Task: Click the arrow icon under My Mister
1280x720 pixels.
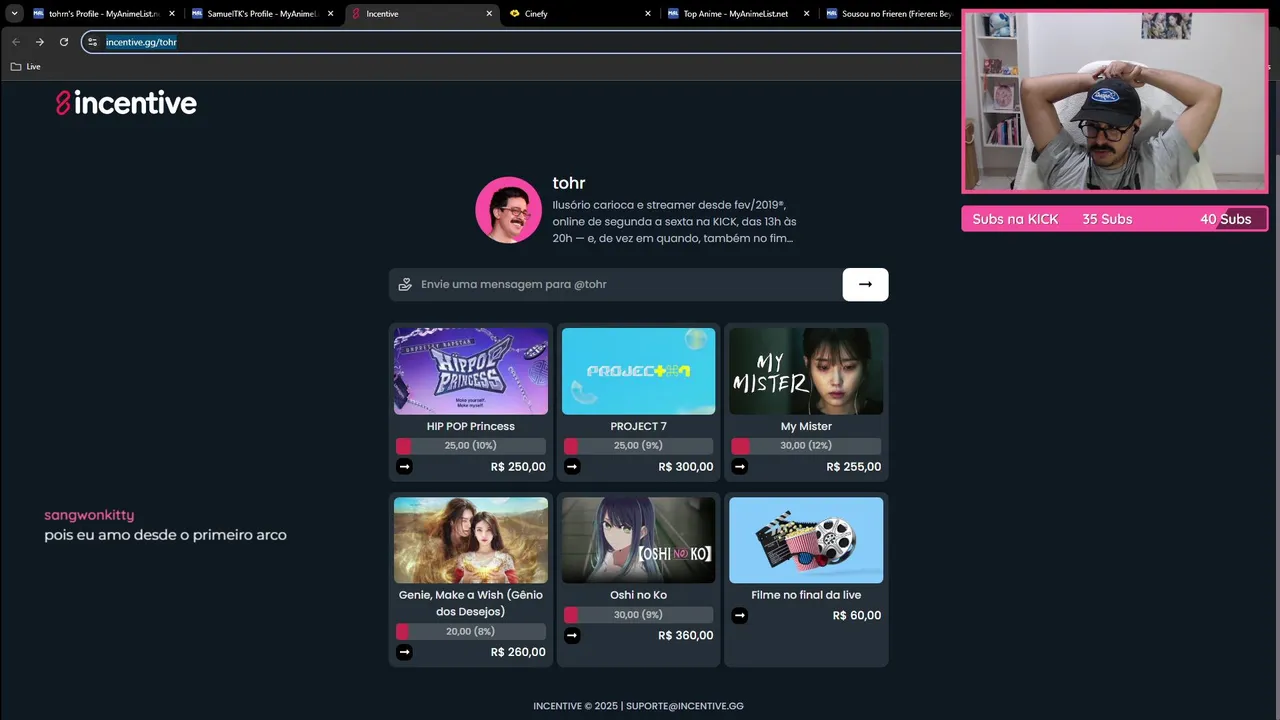Action: [x=740, y=466]
